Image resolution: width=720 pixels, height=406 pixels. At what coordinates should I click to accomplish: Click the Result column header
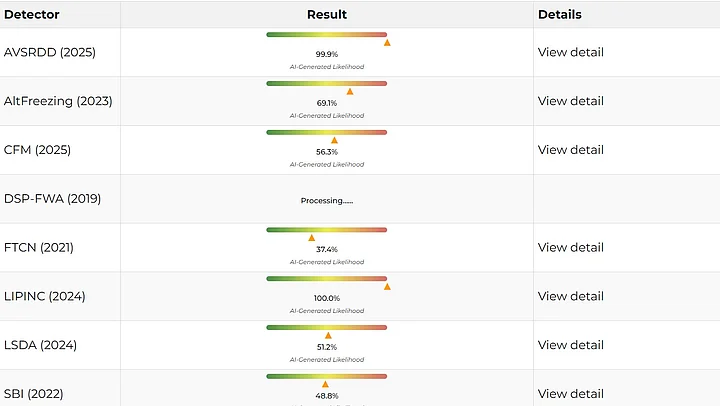(327, 15)
